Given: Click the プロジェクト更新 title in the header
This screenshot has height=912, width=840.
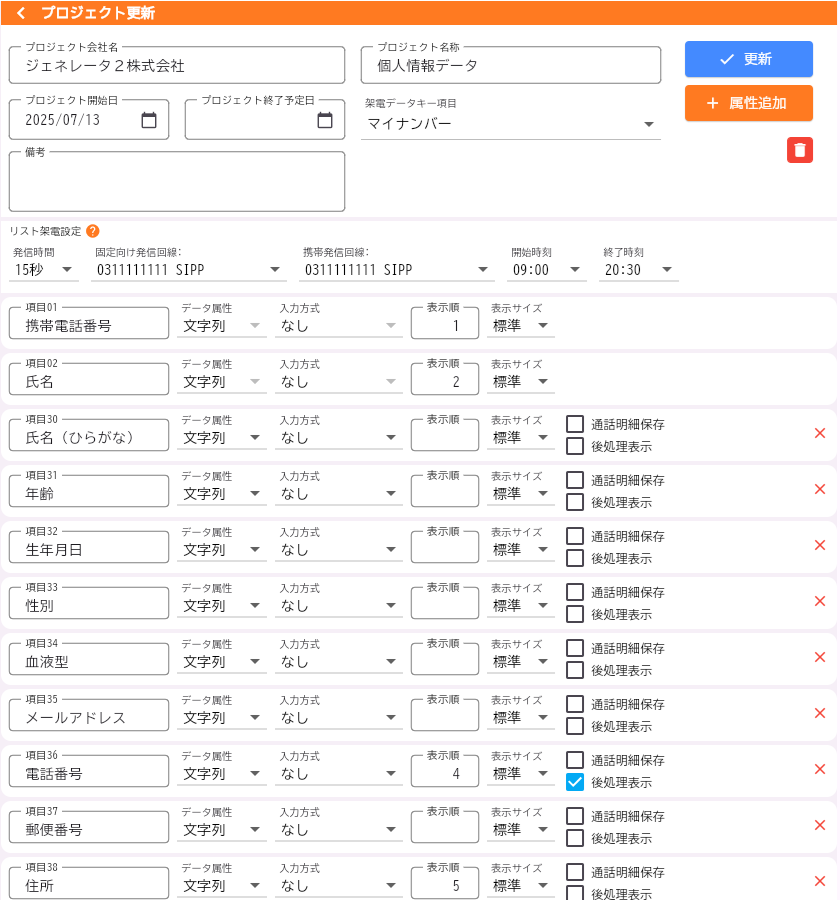Looking at the screenshot, I should click(98, 14).
